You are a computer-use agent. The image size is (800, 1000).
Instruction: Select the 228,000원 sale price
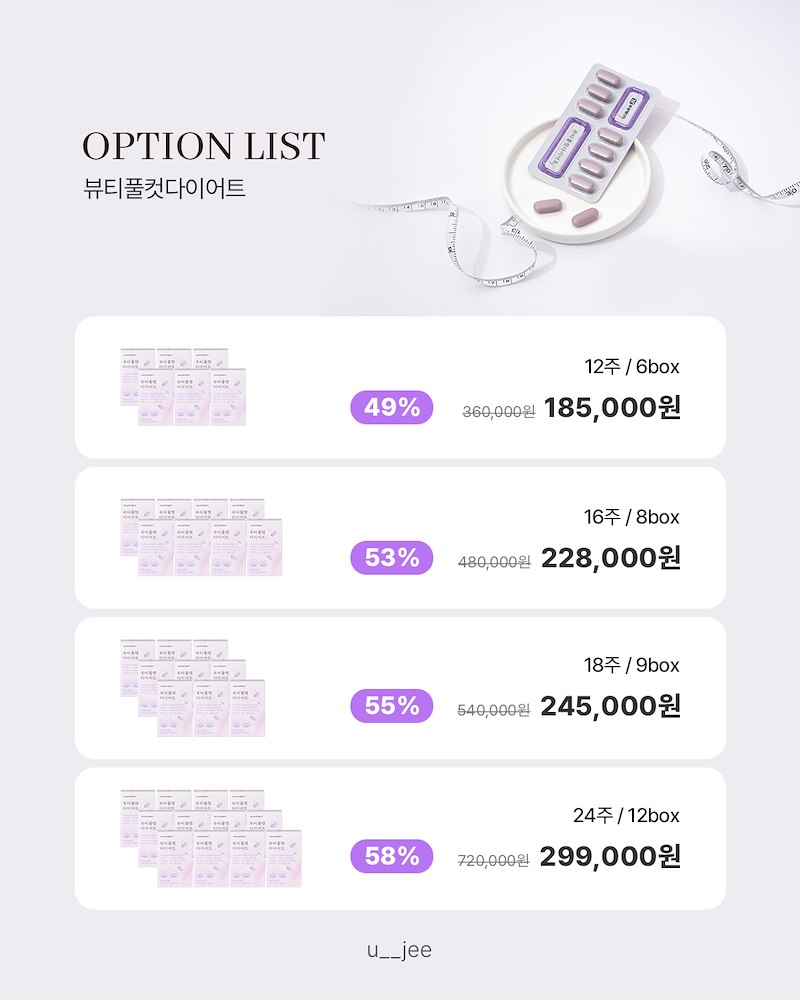(611, 558)
